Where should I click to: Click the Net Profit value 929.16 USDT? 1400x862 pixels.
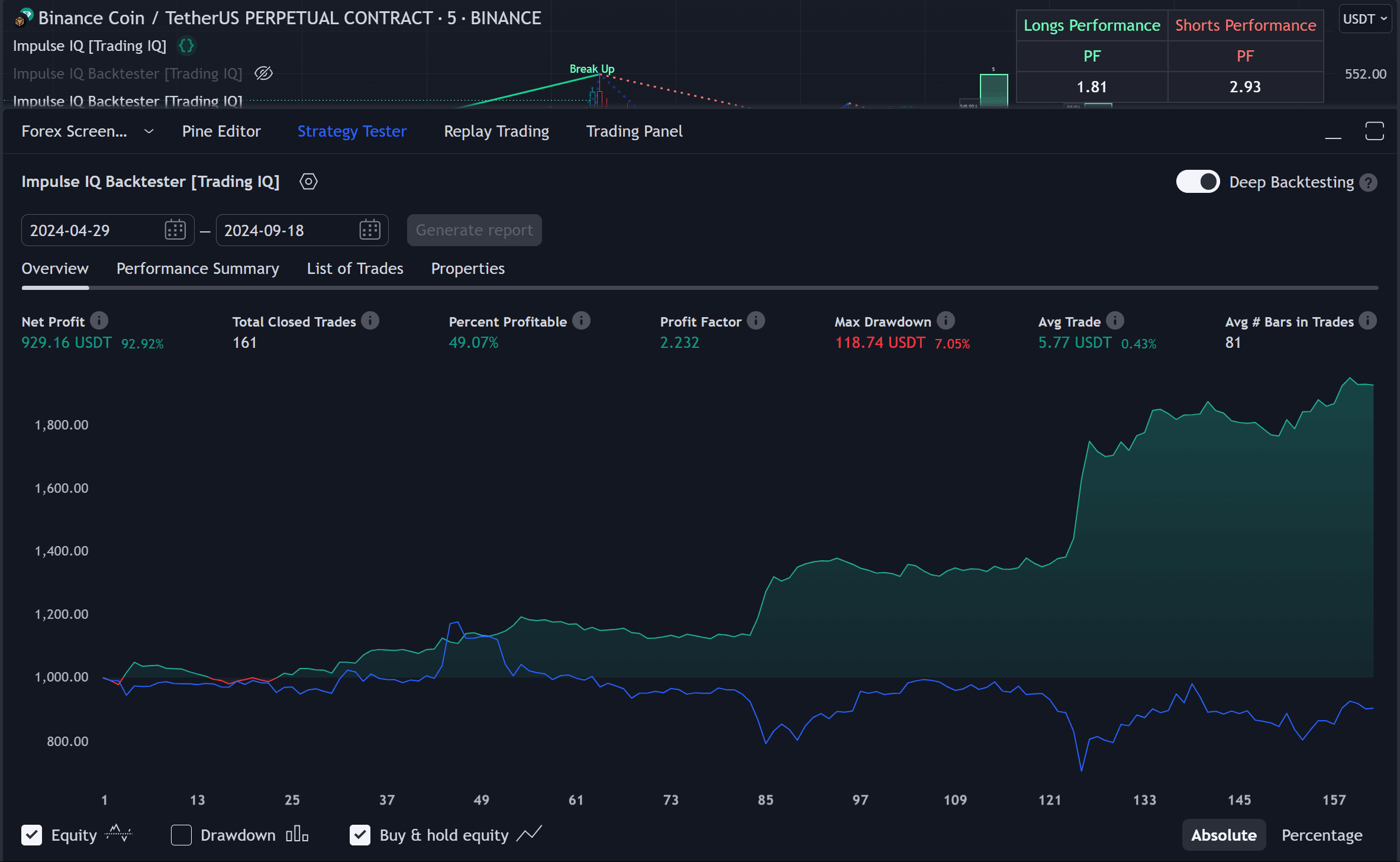66,343
